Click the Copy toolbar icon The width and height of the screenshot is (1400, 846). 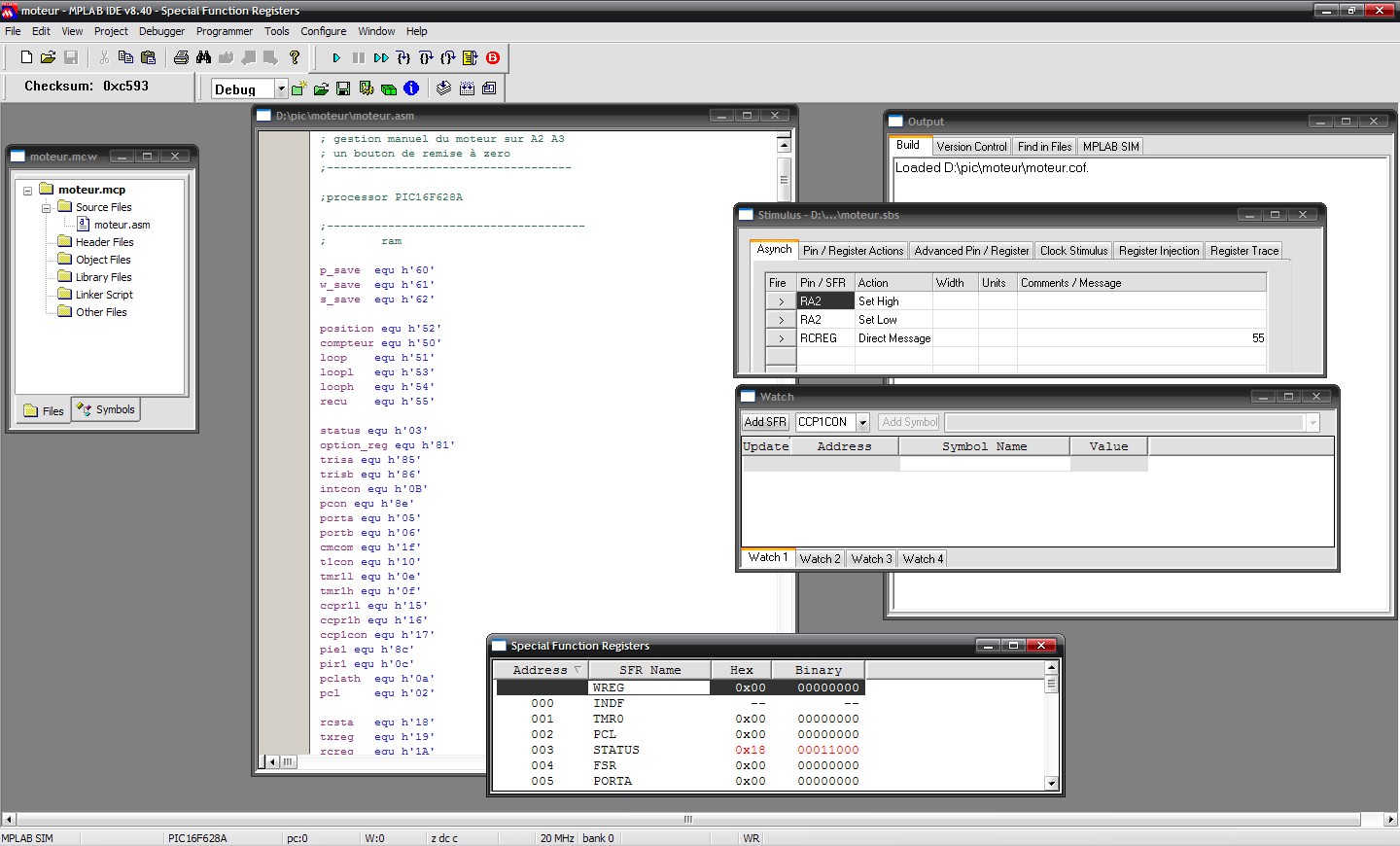point(125,58)
